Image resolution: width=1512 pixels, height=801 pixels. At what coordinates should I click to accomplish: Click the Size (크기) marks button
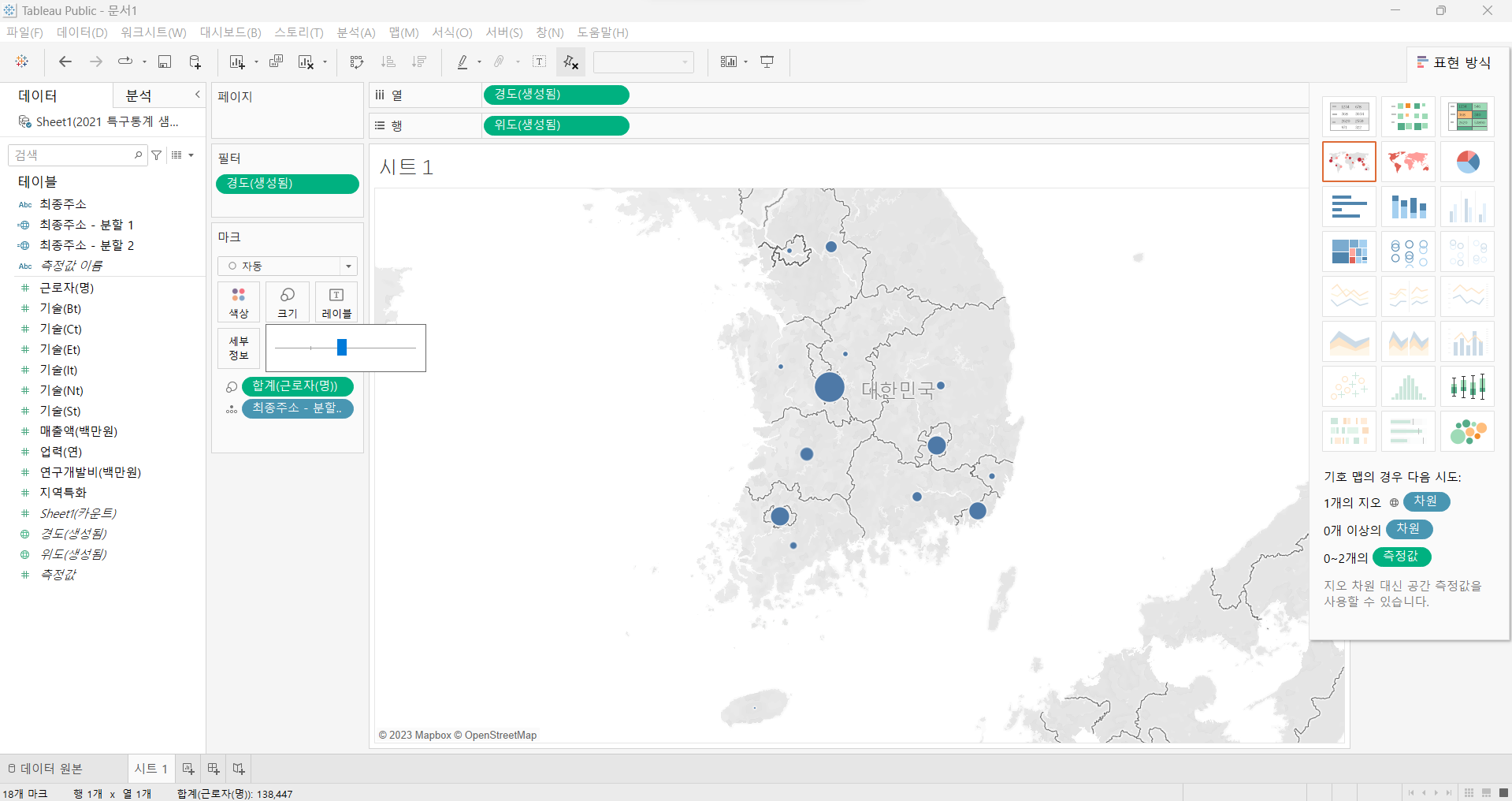[288, 302]
